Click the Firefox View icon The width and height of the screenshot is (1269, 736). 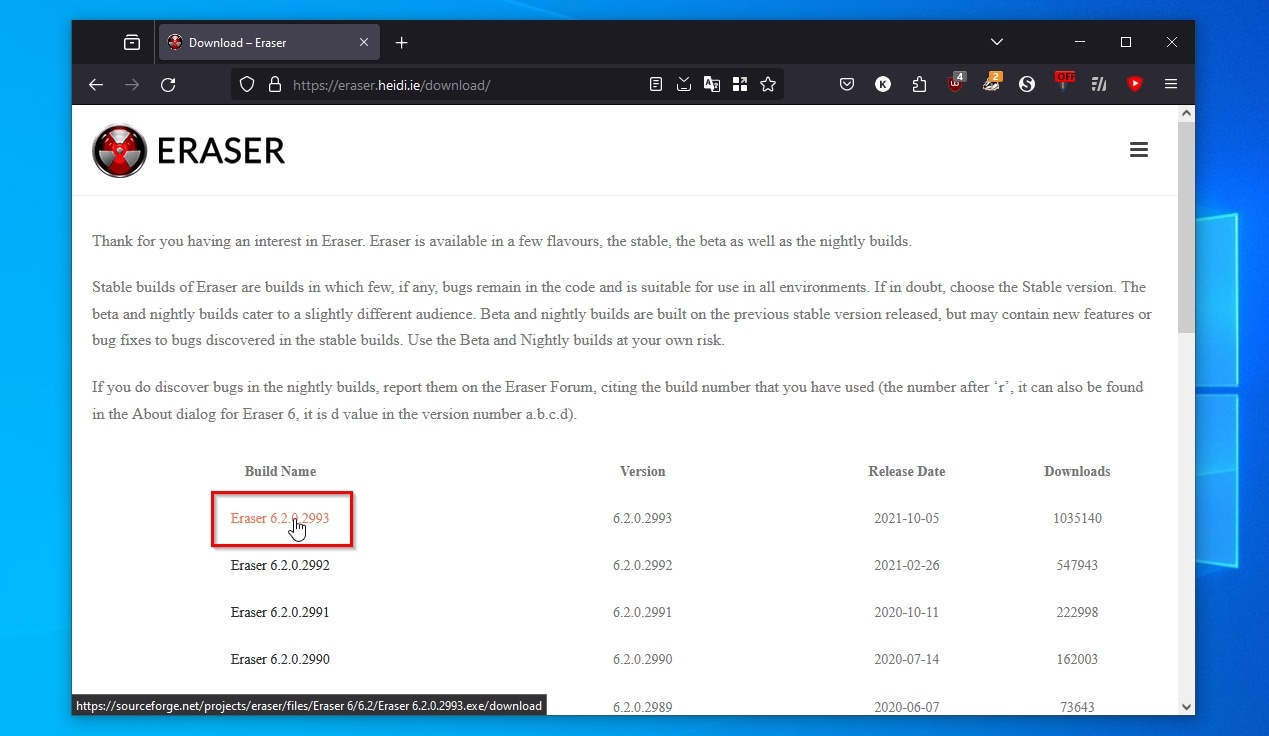pos(132,42)
